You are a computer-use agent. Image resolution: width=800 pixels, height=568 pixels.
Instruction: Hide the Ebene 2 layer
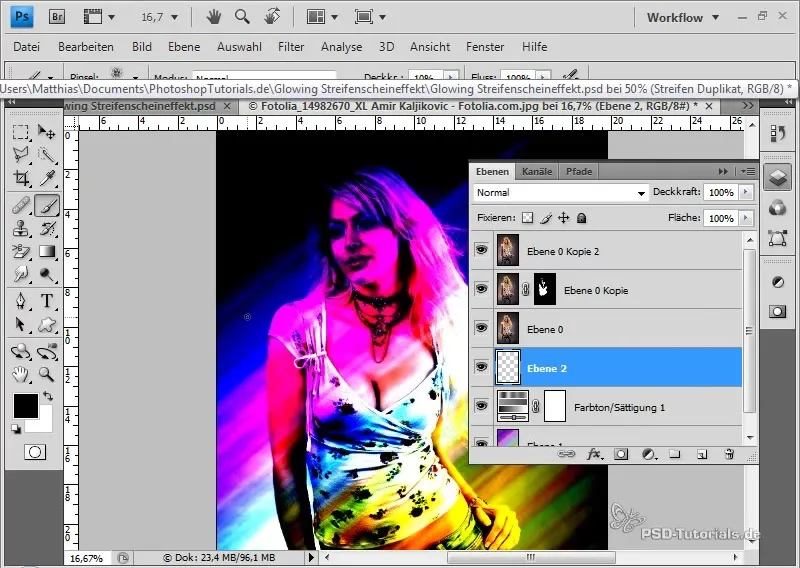click(481, 367)
